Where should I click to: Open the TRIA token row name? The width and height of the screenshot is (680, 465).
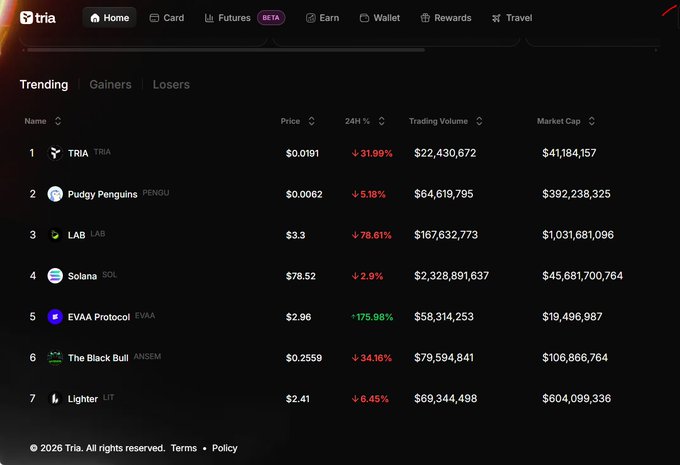point(78,153)
